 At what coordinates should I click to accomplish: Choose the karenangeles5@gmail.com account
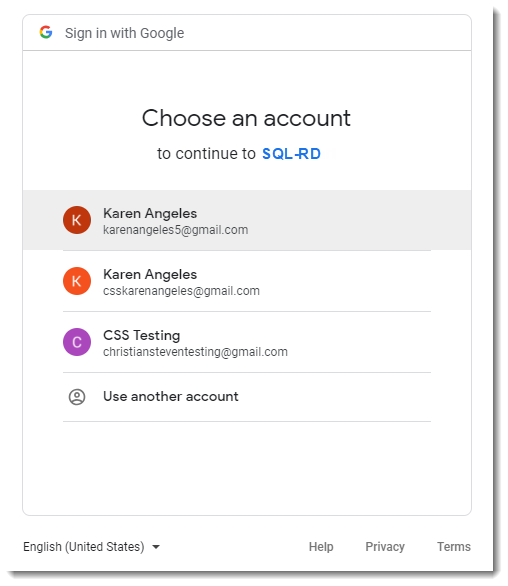click(x=247, y=220)
